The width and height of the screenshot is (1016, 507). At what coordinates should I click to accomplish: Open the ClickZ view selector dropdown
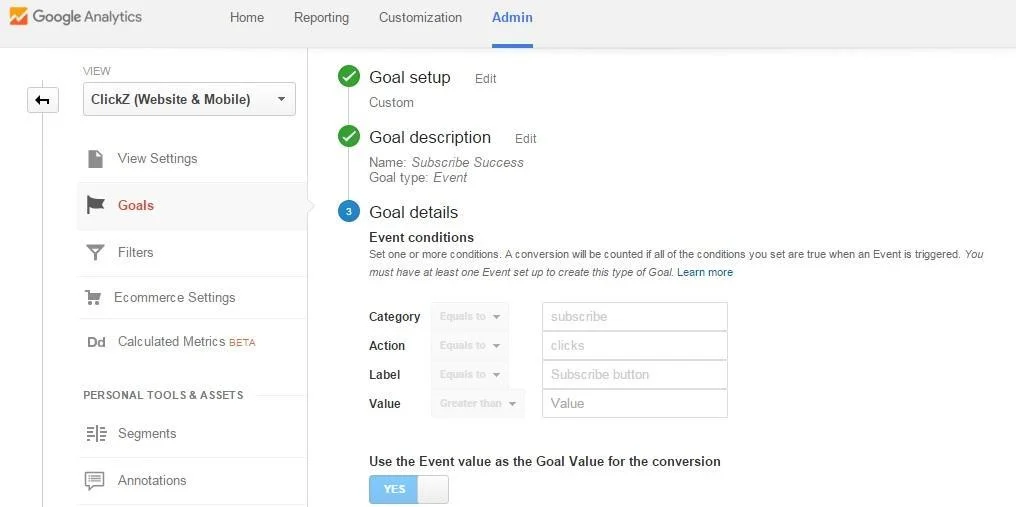pos(189,99)
